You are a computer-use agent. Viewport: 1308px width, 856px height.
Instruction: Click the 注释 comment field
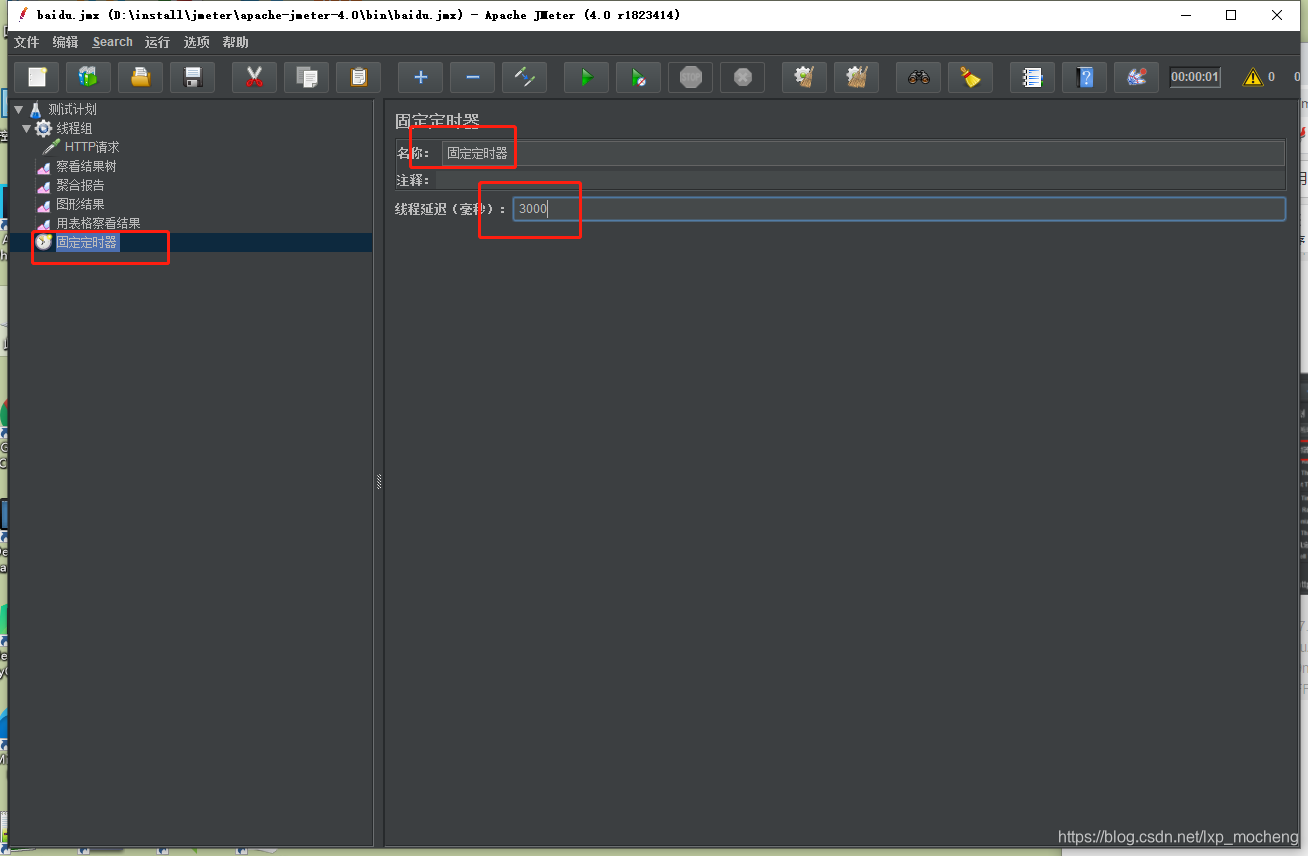860,180
